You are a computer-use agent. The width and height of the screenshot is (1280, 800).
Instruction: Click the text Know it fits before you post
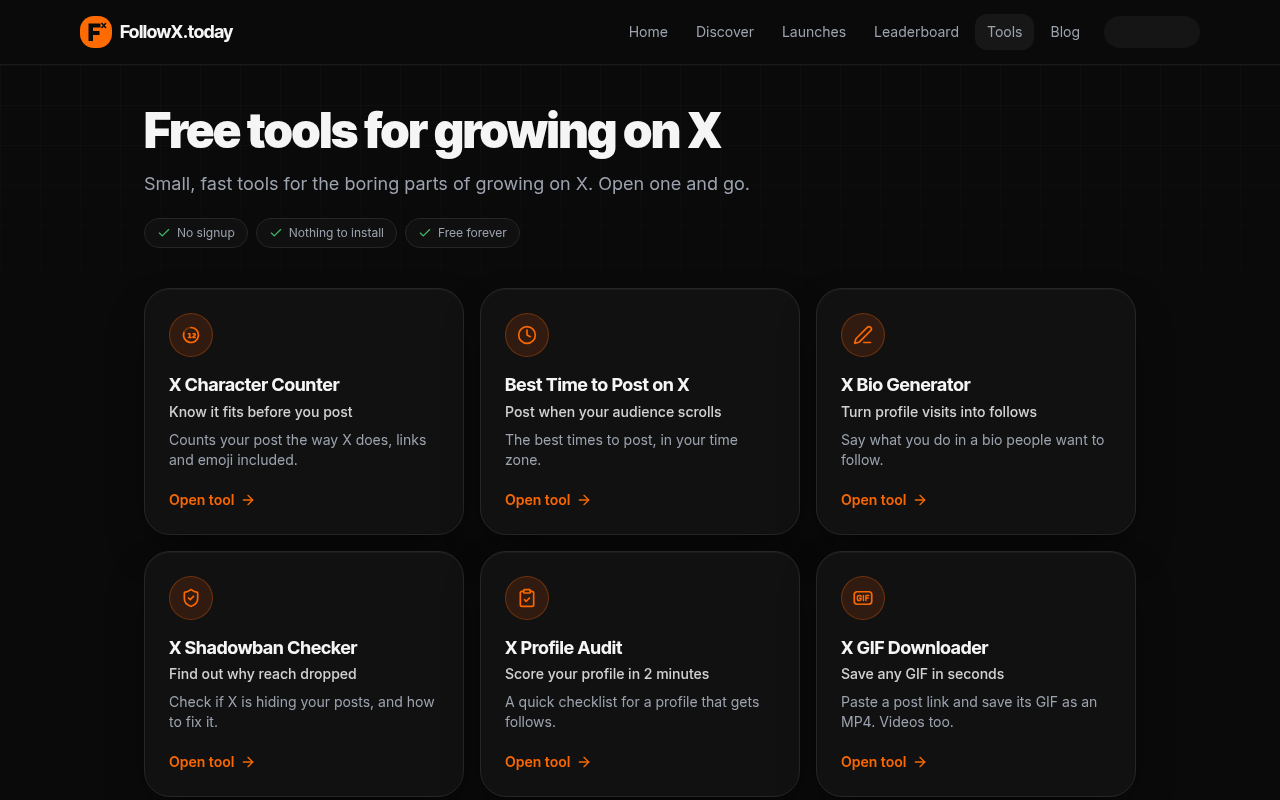click(261, 412)
